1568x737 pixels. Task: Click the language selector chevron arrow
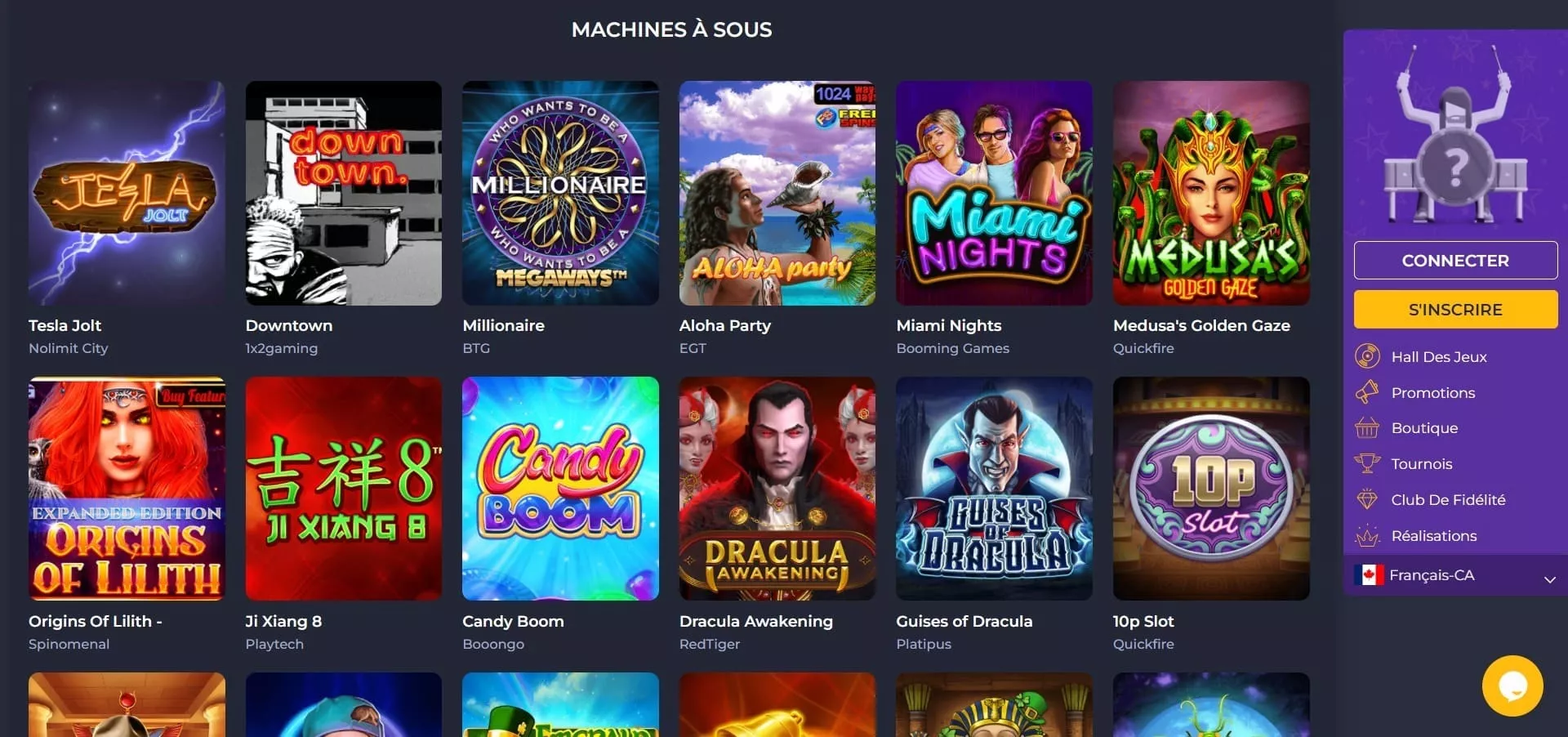point(1549,579)
